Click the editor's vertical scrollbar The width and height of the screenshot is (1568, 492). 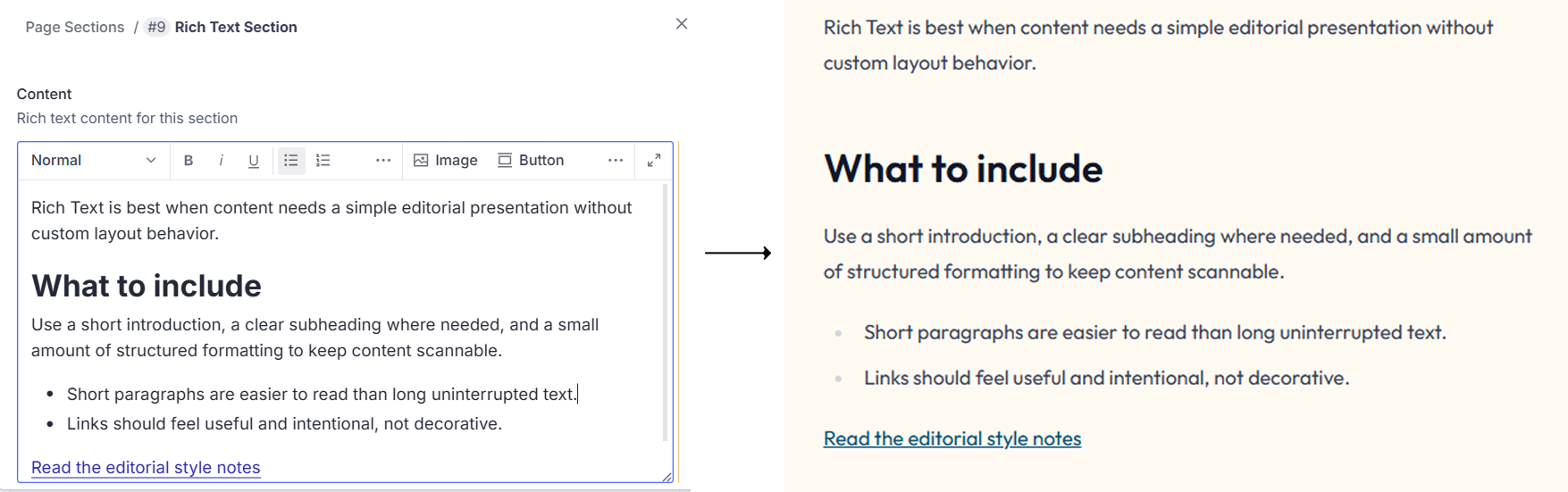point(665,313)
